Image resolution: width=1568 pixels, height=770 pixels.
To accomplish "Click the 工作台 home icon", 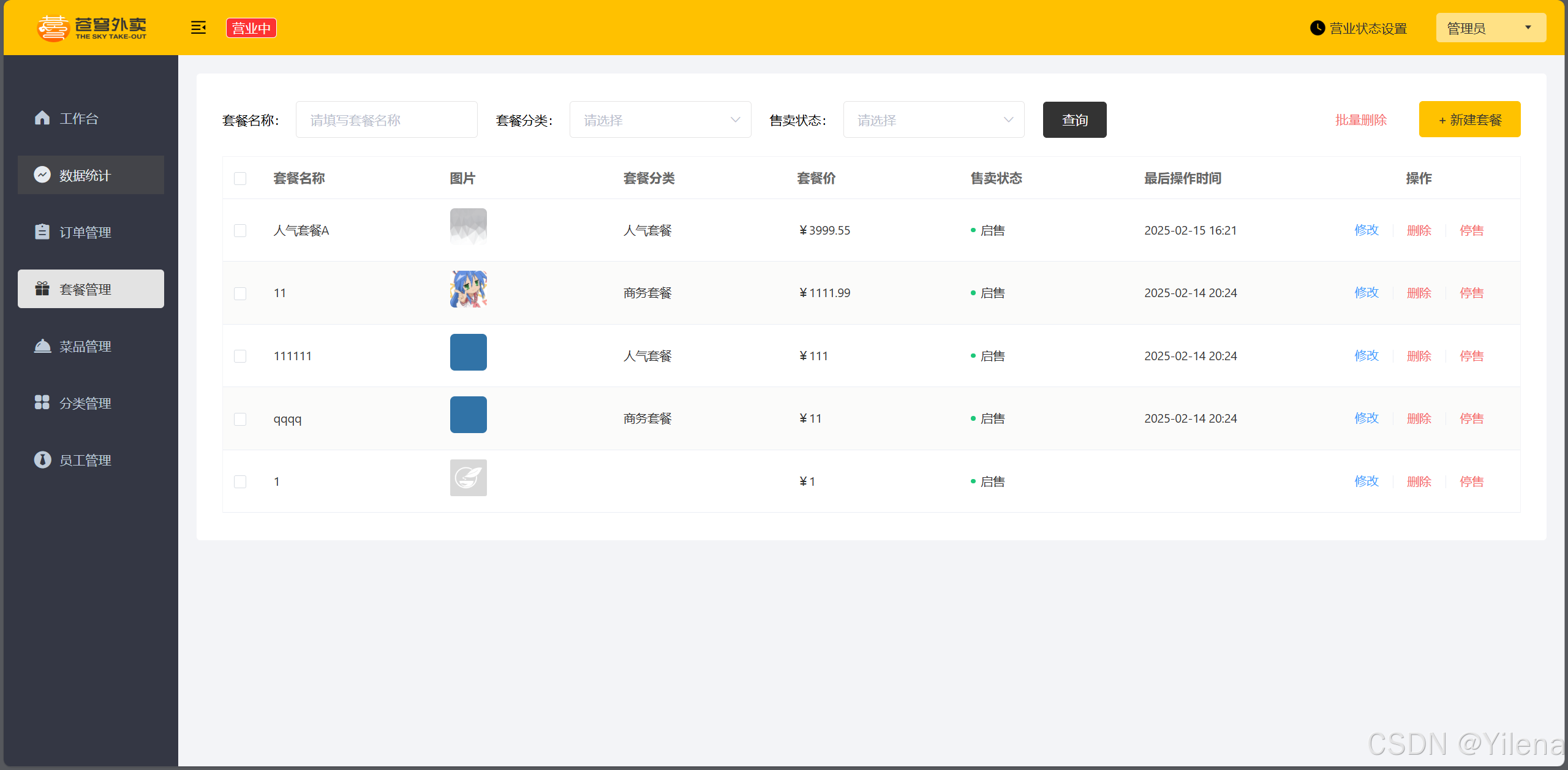I will click(42, 118).
